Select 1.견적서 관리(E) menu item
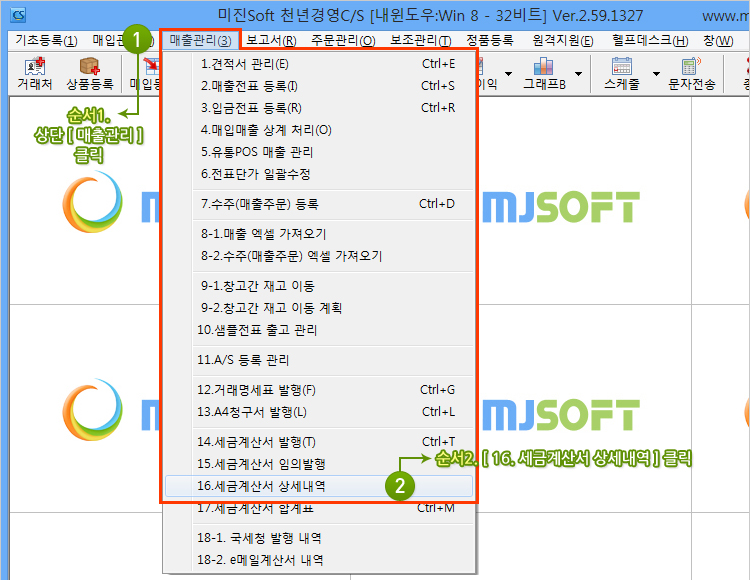Screen dimensions: 750x580 [x=319, y=64]
